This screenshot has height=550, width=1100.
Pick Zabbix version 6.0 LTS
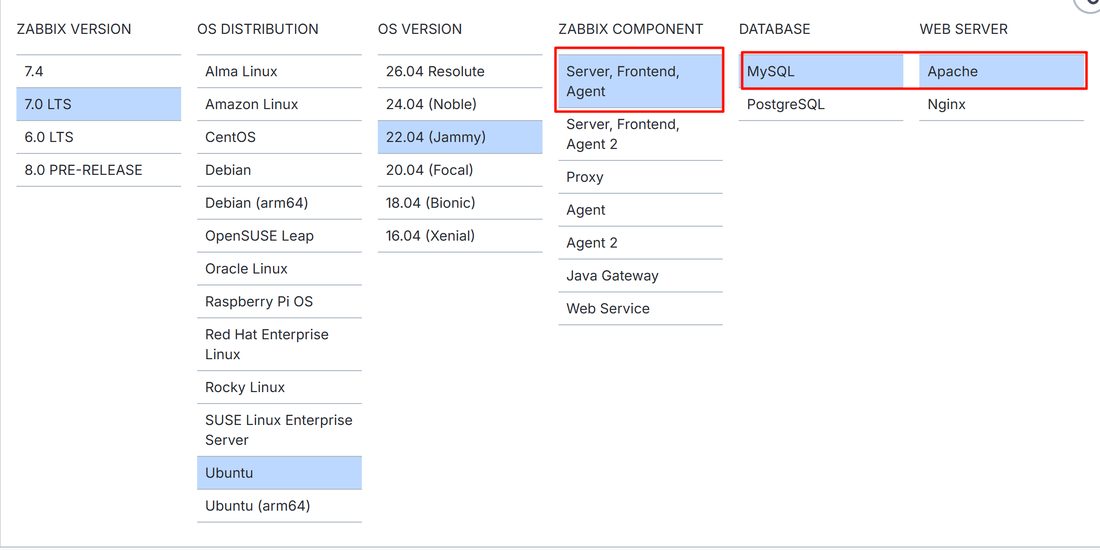coord(98,137)
